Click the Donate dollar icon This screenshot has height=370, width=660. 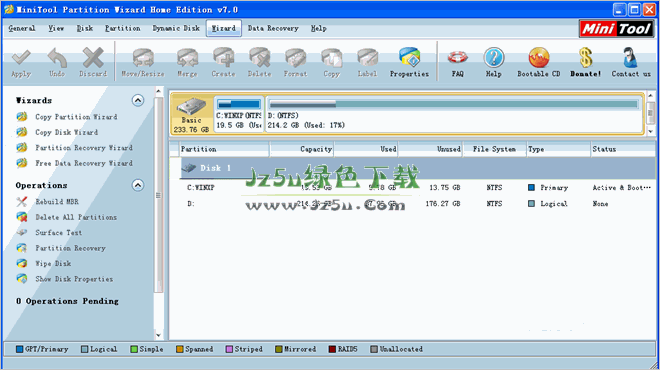pyautogui.click(x=585, y=58)
